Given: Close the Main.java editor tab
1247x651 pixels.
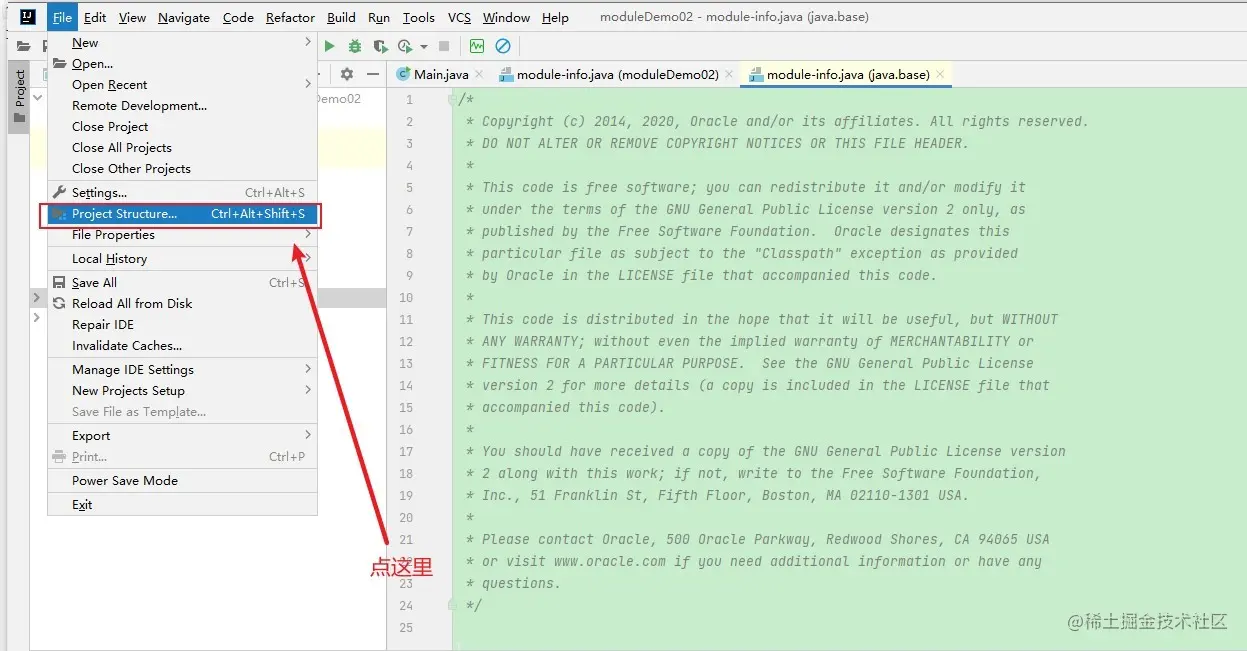Looking at the screenshot, I should [x=479, y=75].
